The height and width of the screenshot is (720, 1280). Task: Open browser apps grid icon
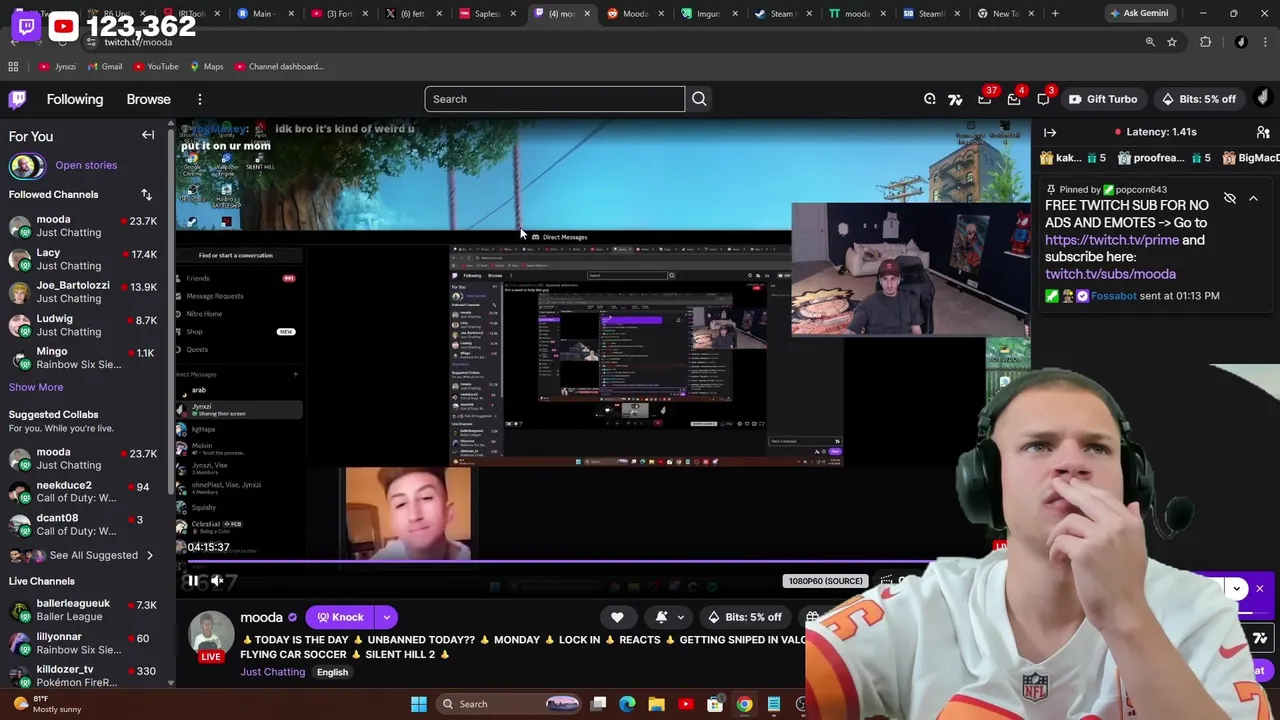(13, 67)
